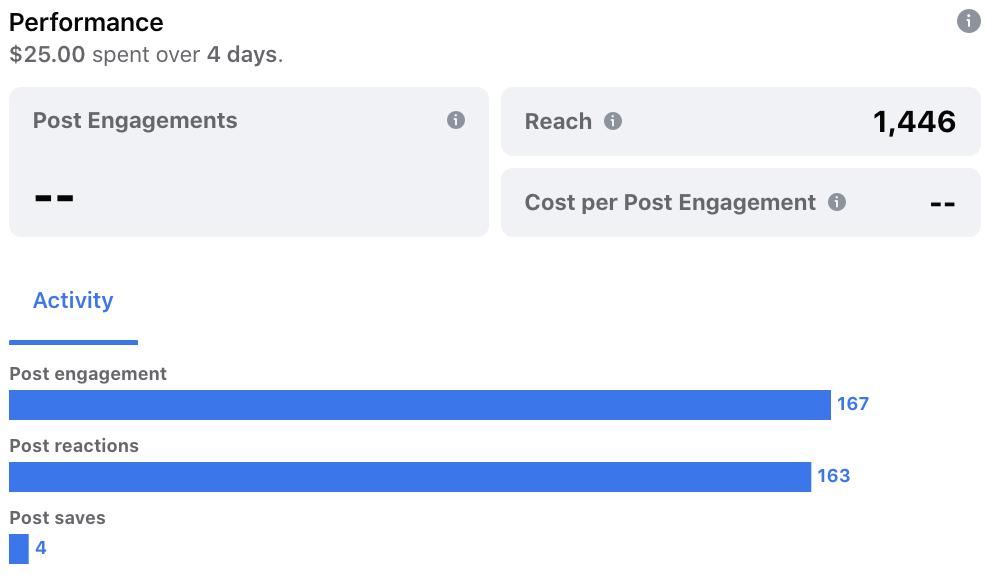Click info icon beside Reach label
998x580 pixels.
613,121
